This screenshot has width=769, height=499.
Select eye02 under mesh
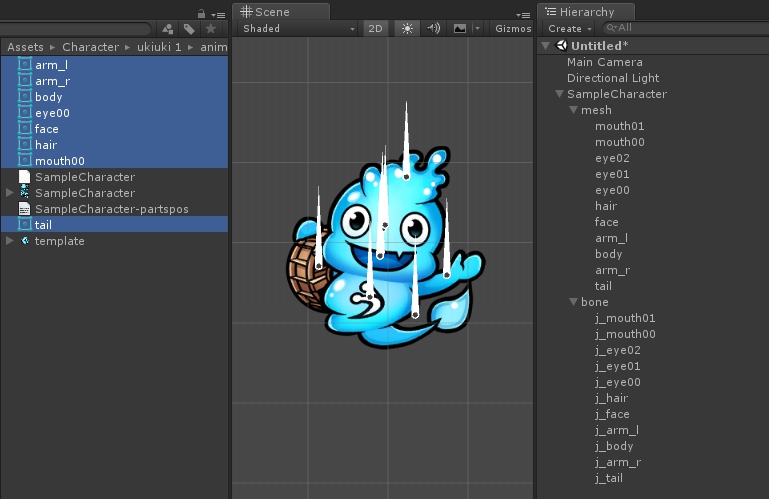[612, 158]
